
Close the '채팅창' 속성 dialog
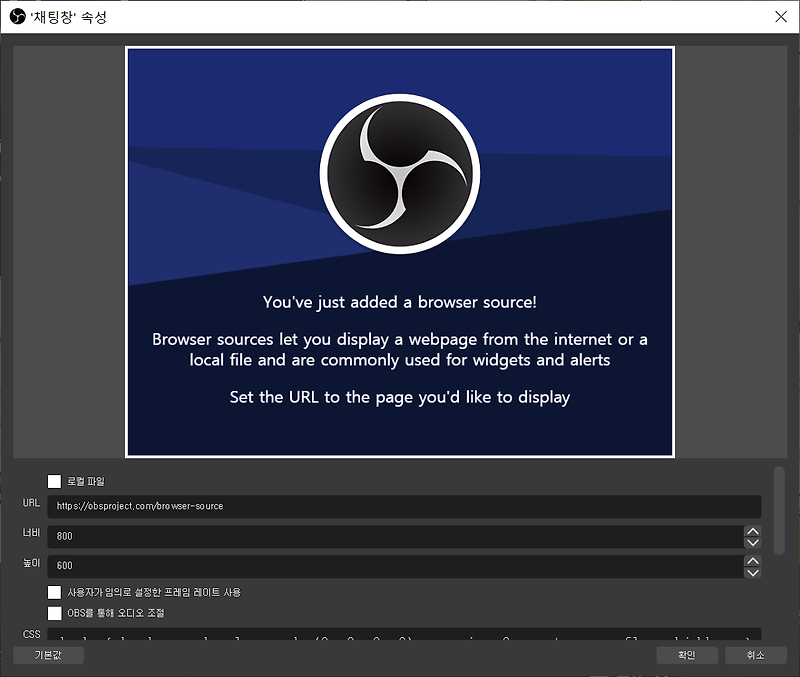click(x=781, y=17)
